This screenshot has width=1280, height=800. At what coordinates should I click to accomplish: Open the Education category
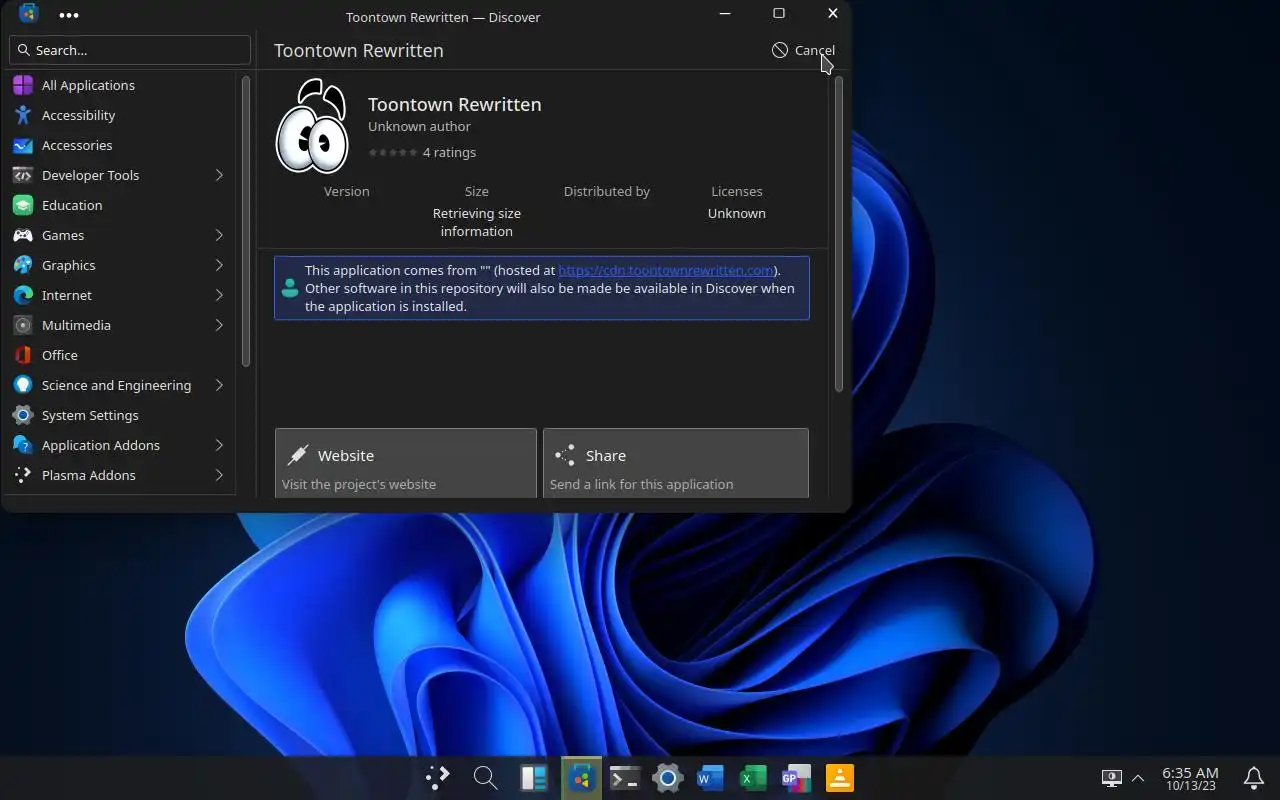point(120,205)
